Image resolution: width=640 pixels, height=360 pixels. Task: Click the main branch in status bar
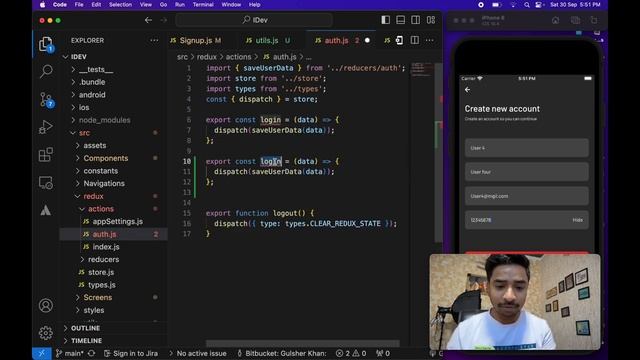(69, 353)
